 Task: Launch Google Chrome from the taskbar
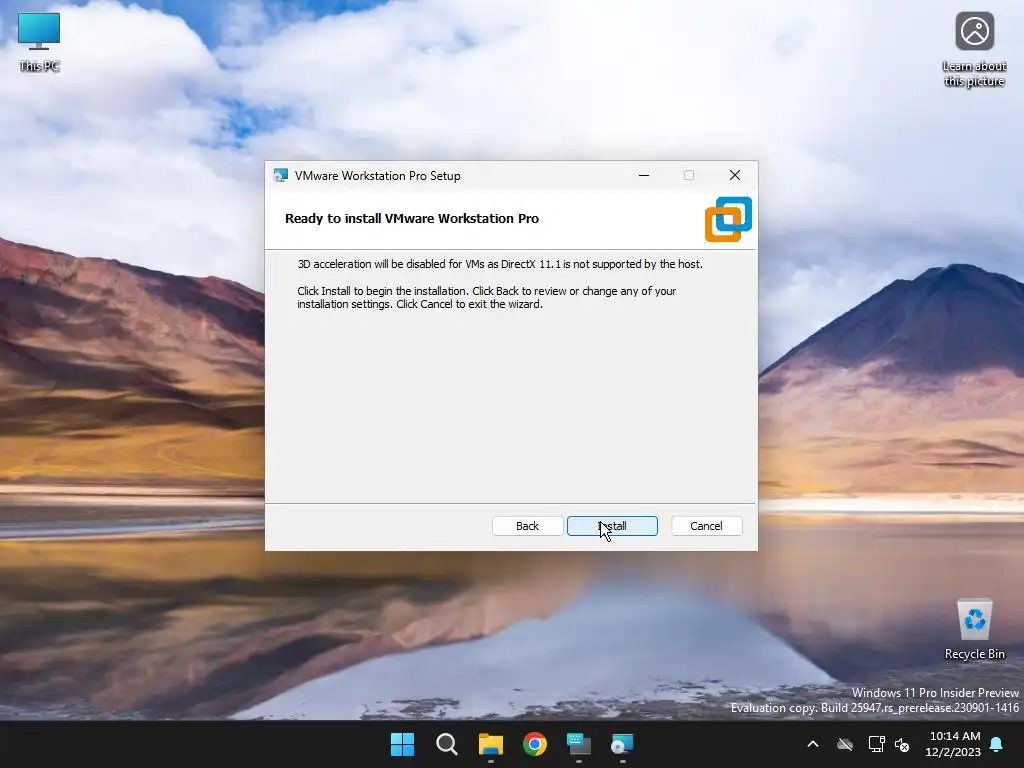point(535,744)
